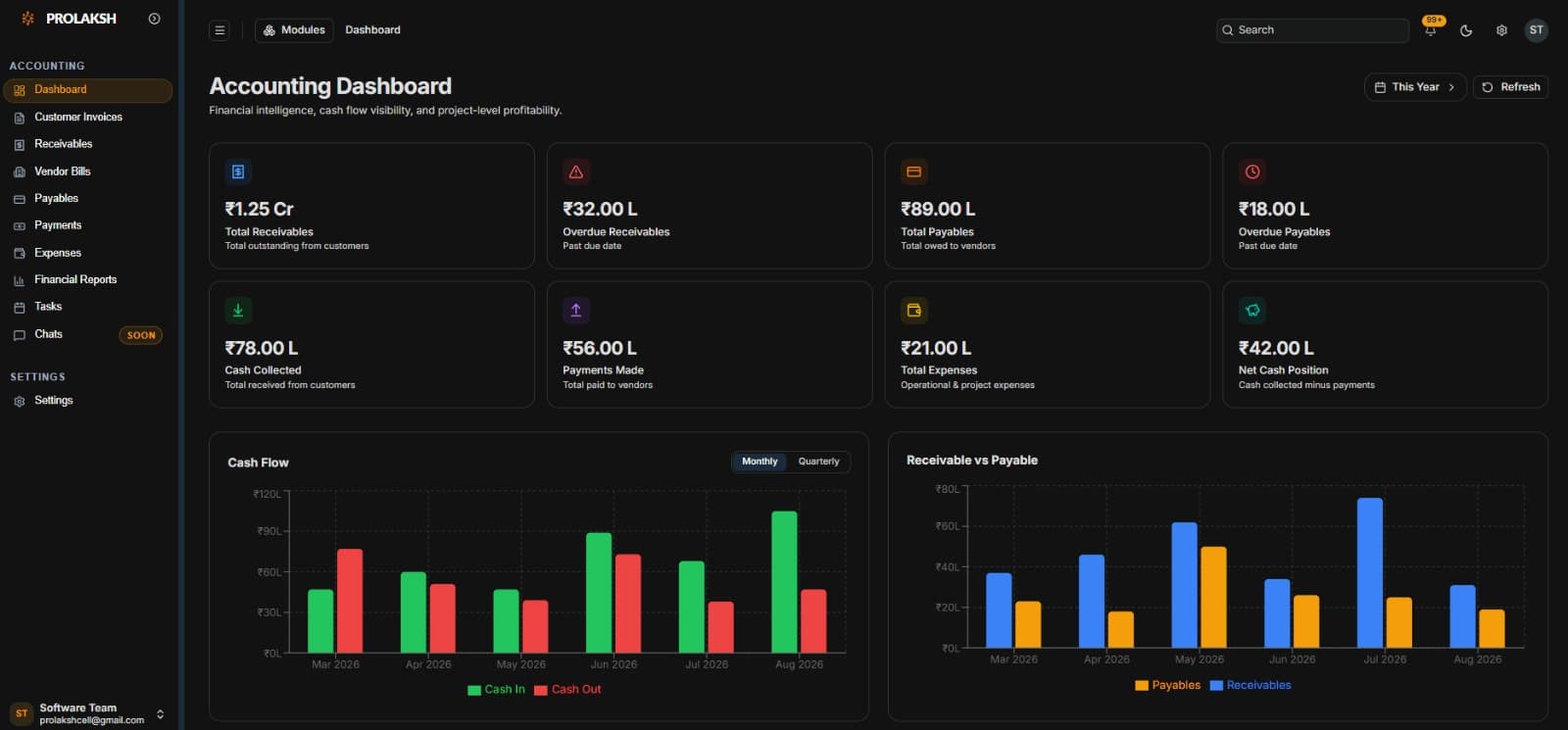Open the Modules dropdown

[294, 30]
